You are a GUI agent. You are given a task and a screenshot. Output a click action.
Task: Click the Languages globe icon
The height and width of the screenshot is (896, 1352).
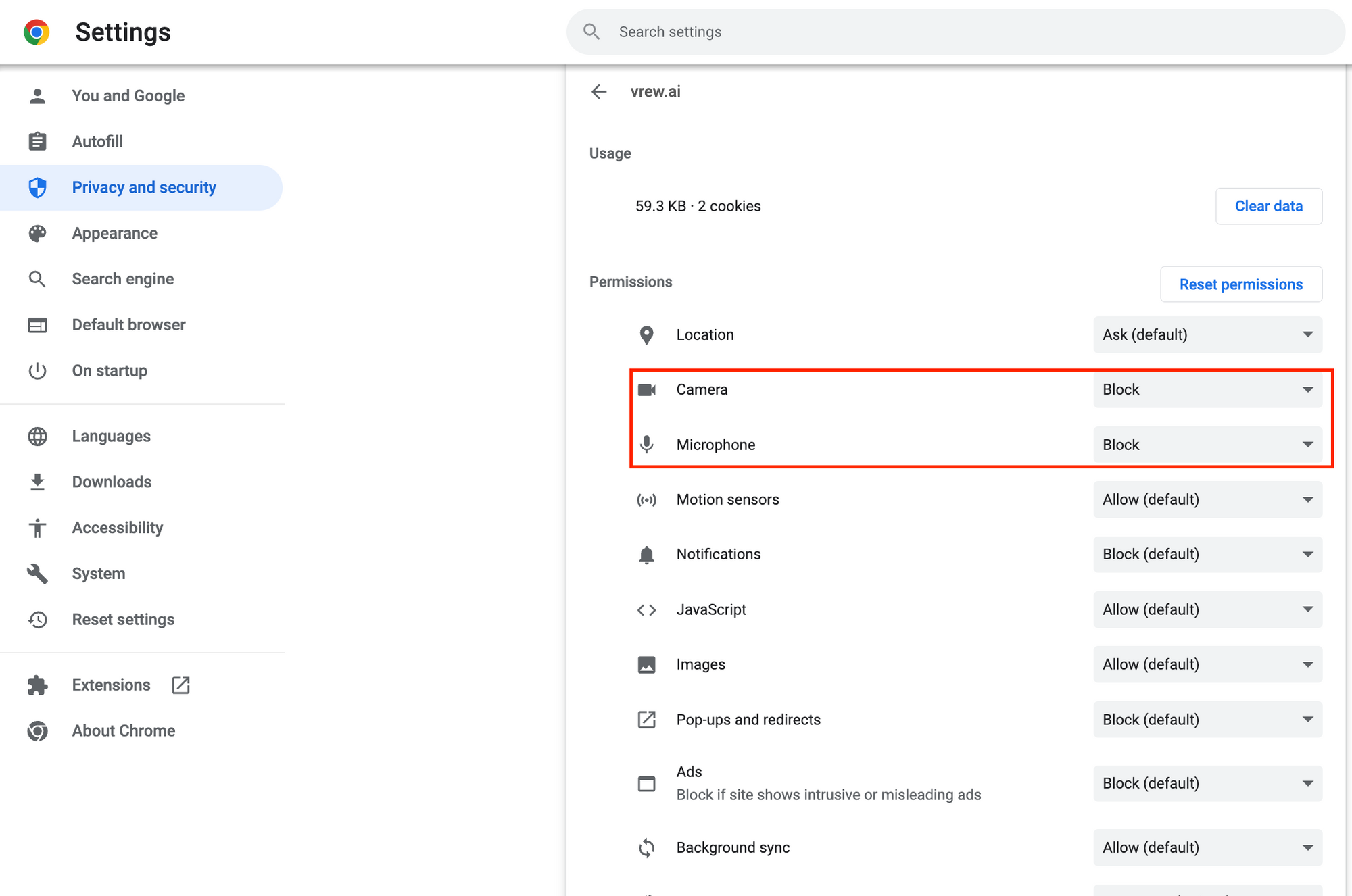pos(38,437)
